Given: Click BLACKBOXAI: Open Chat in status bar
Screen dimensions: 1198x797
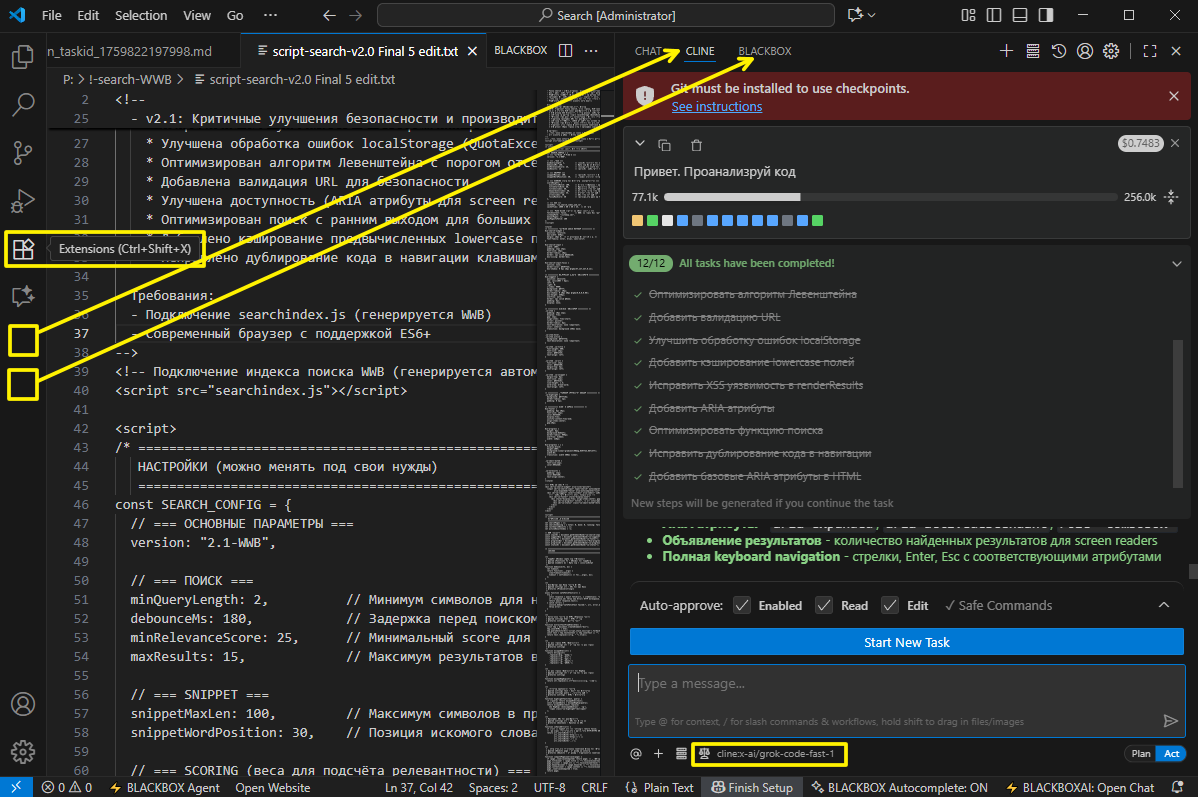Looking at the screenshot, I should (1080, 787).
